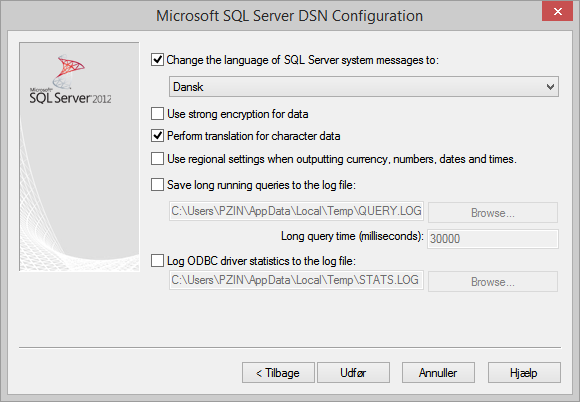
Task: Click the dialog title bar text
Action: click(x=289, y=16)
